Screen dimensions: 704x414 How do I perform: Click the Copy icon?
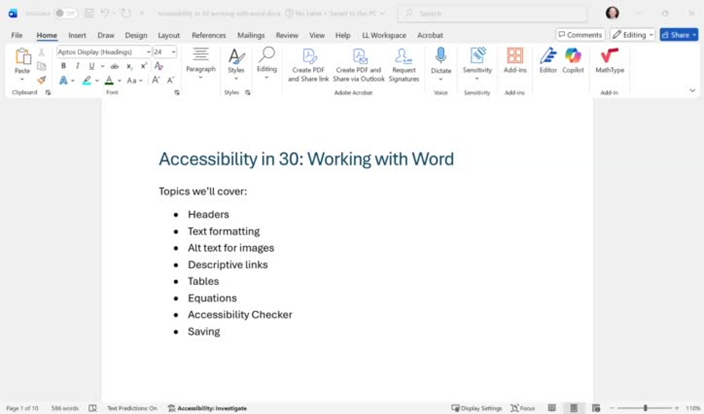click(41, 66)
